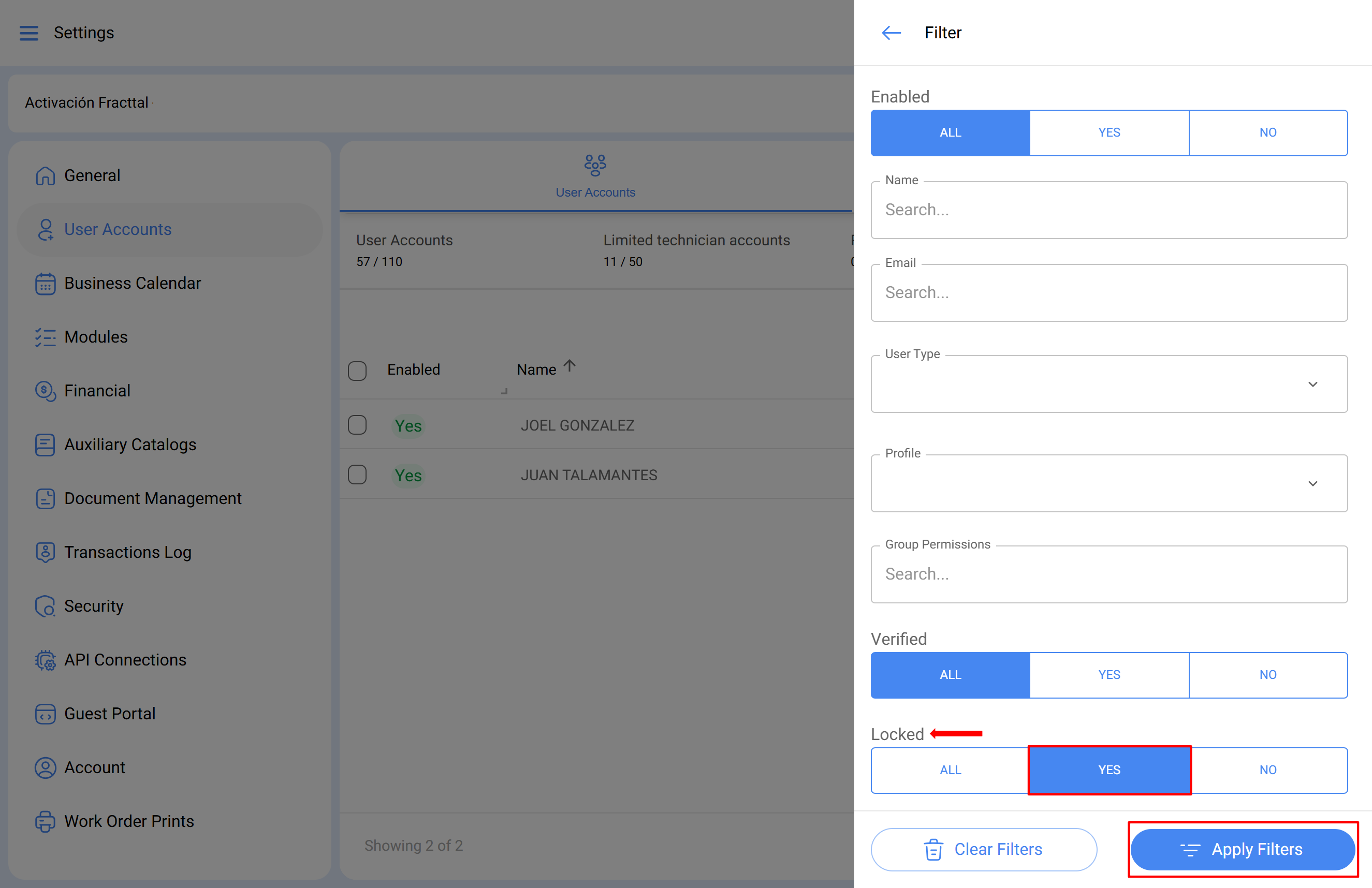Screen dimensions: 1372x888
Task: Click the Security shield icon
Action: tap(45, 606)
